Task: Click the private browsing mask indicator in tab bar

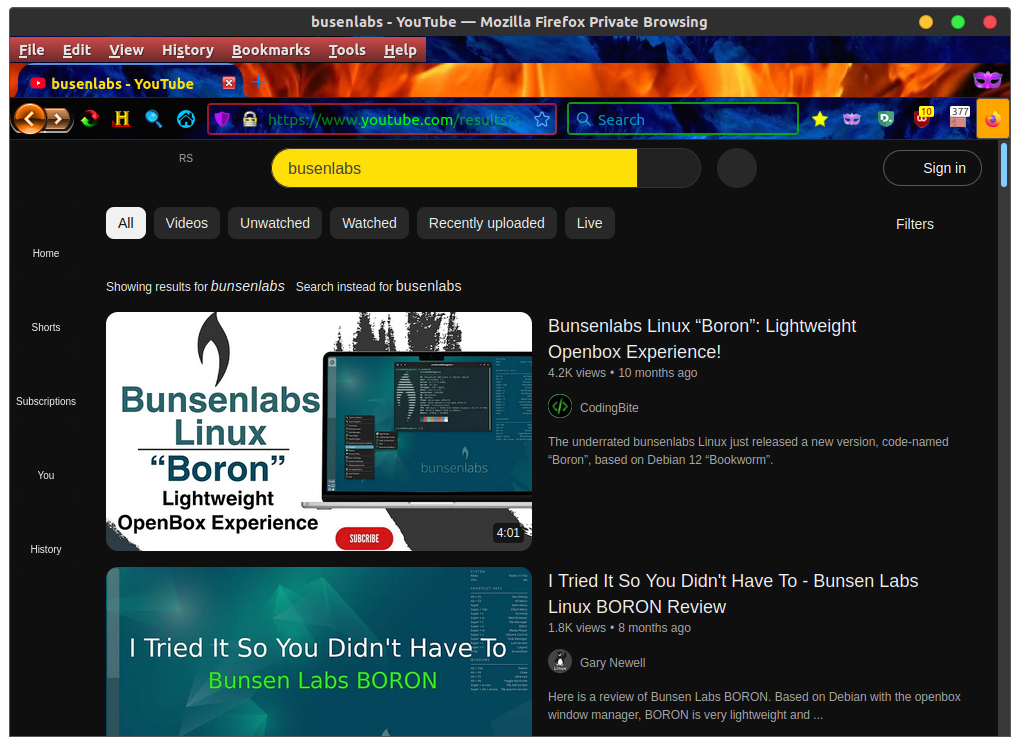Action: pos(987,80)
